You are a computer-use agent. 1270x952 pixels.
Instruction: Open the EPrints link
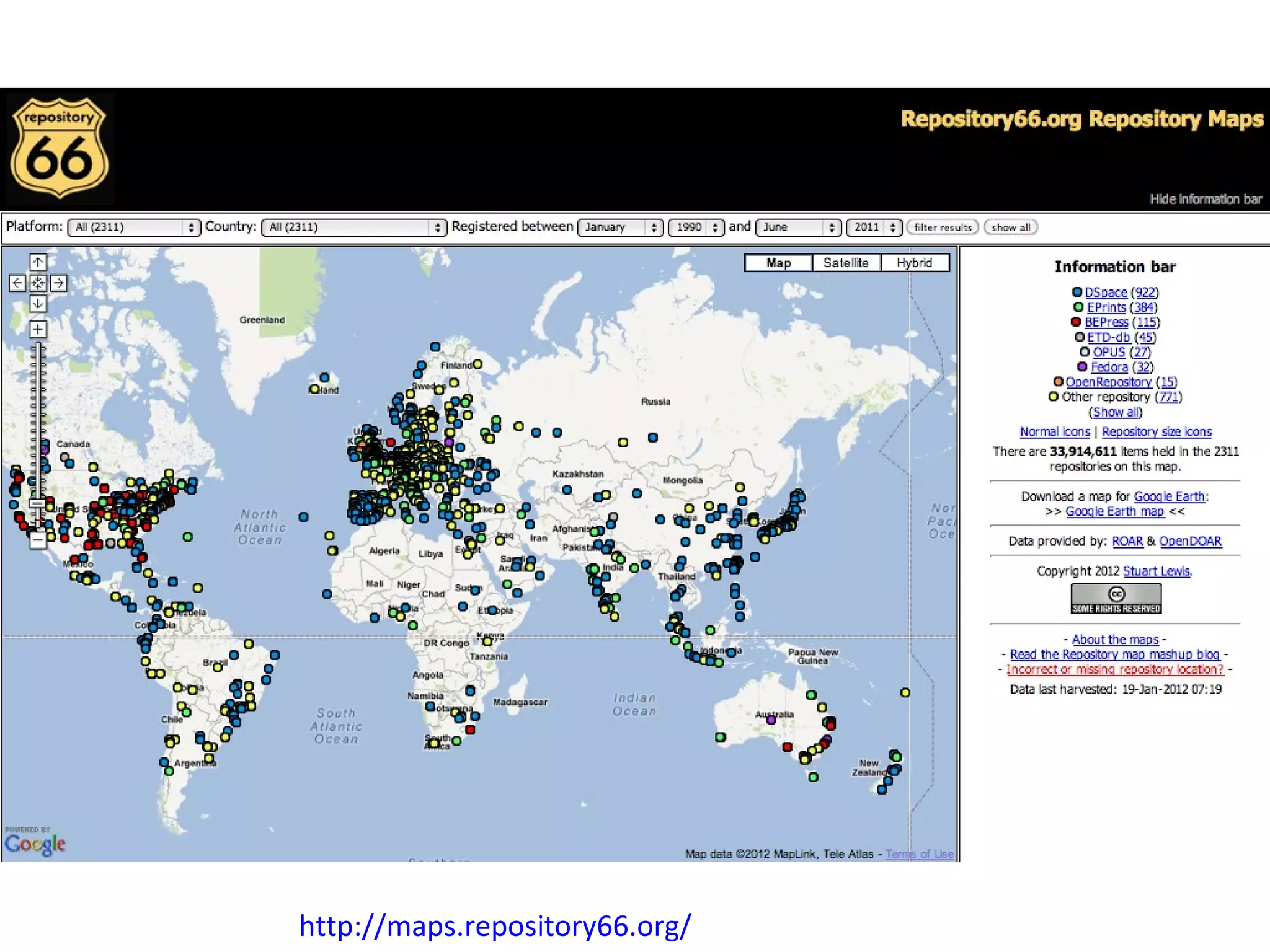pyautogui.click(x=1106, y=307)
